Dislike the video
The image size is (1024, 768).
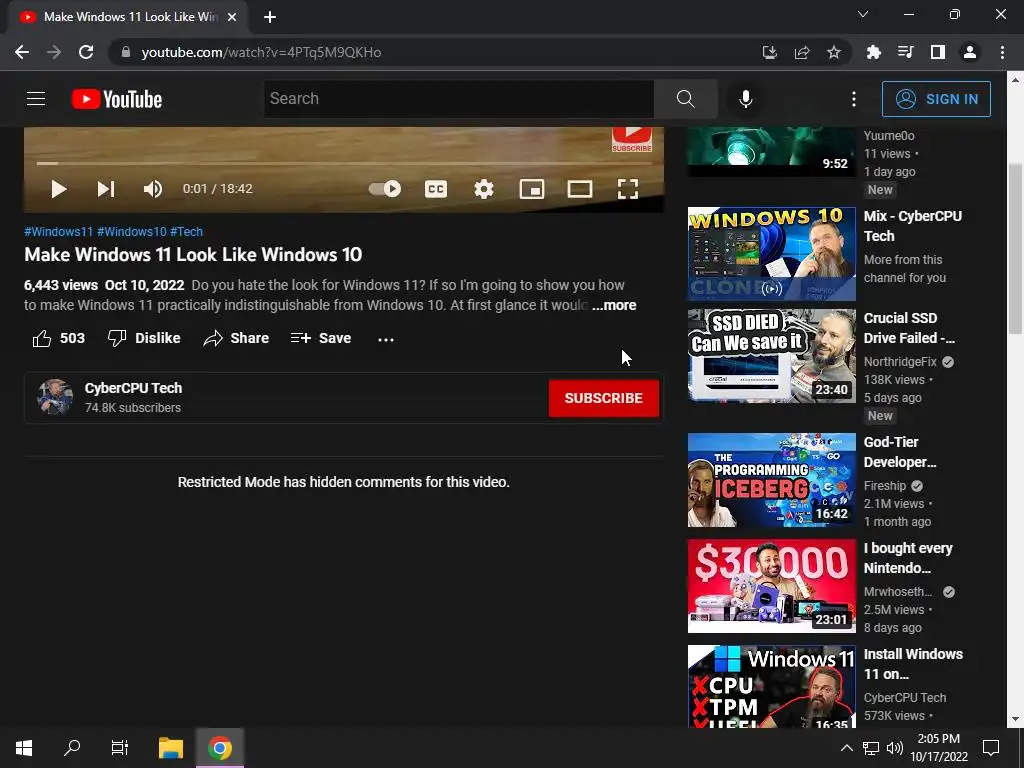144,338
